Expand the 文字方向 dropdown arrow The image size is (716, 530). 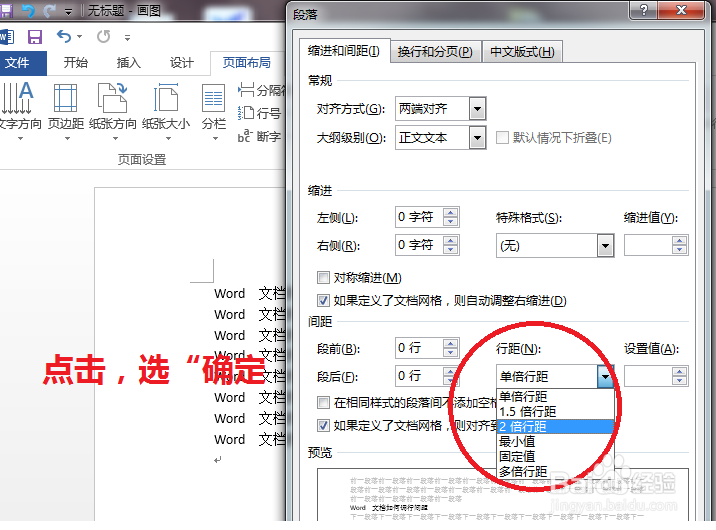[x=20, y=138]
